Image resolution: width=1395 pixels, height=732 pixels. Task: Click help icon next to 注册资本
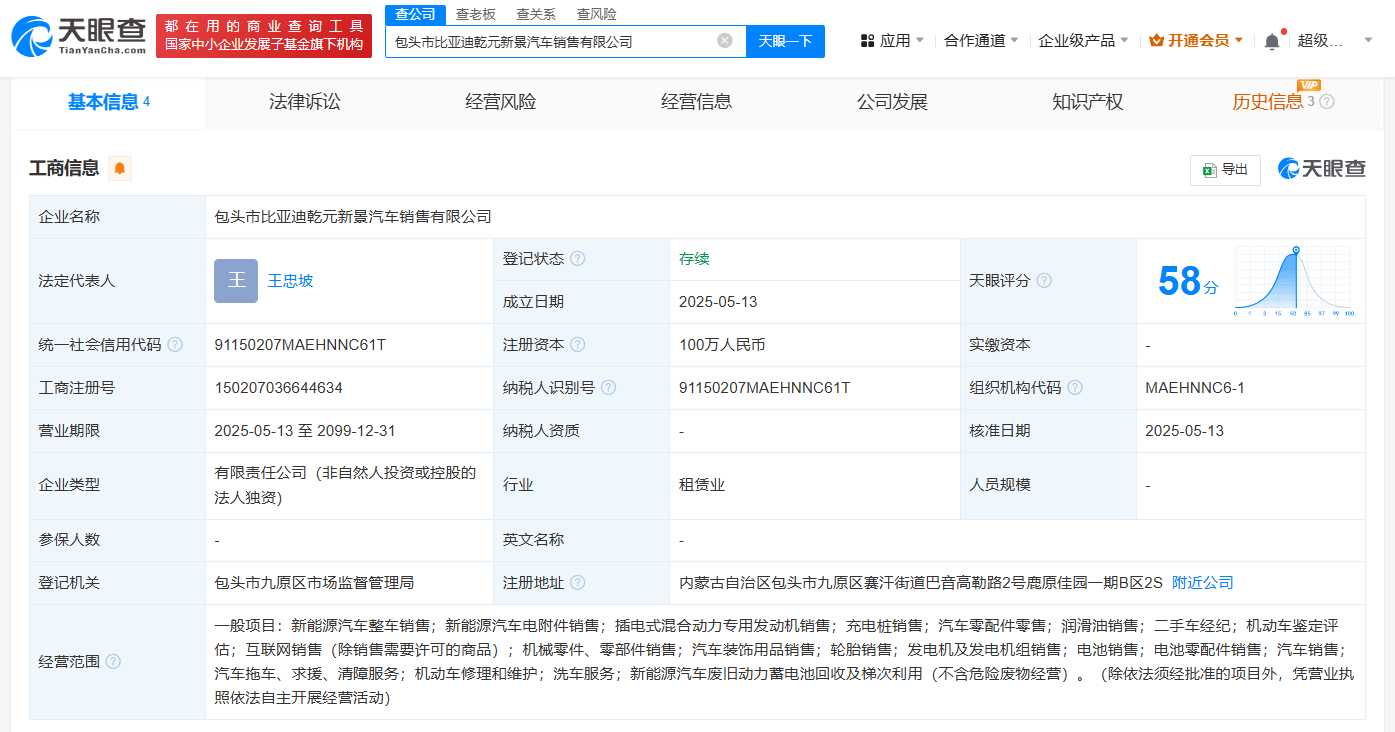[577, 345]
